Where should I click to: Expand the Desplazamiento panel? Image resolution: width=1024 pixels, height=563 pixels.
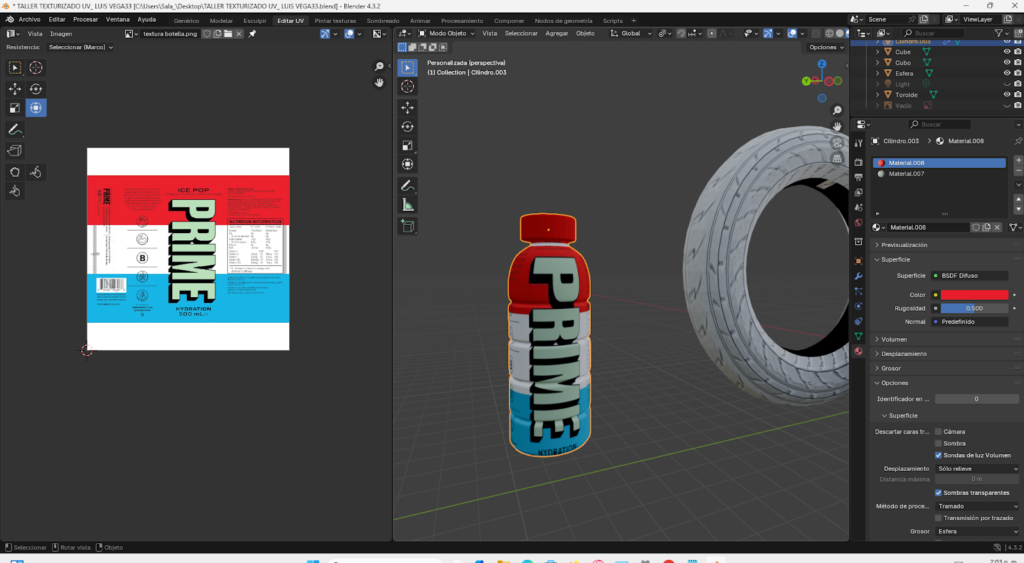point(946,354)
